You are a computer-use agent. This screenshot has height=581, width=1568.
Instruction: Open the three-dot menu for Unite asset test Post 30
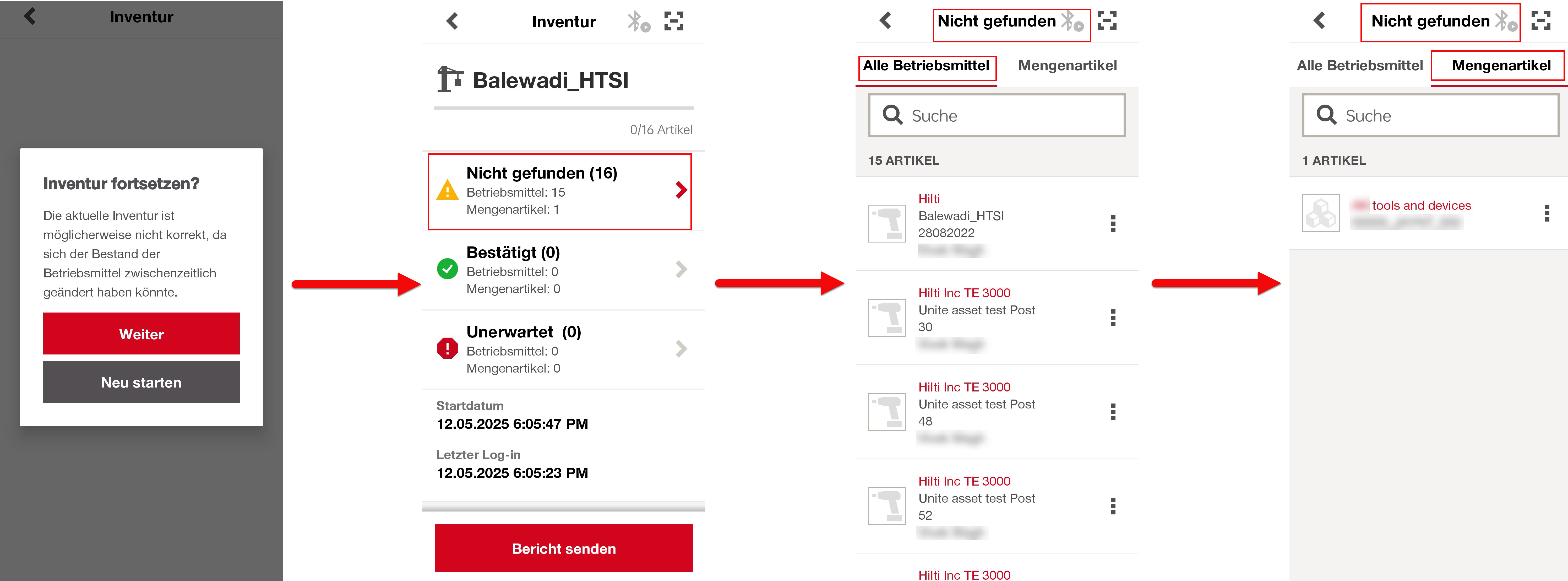(1113, 318)
